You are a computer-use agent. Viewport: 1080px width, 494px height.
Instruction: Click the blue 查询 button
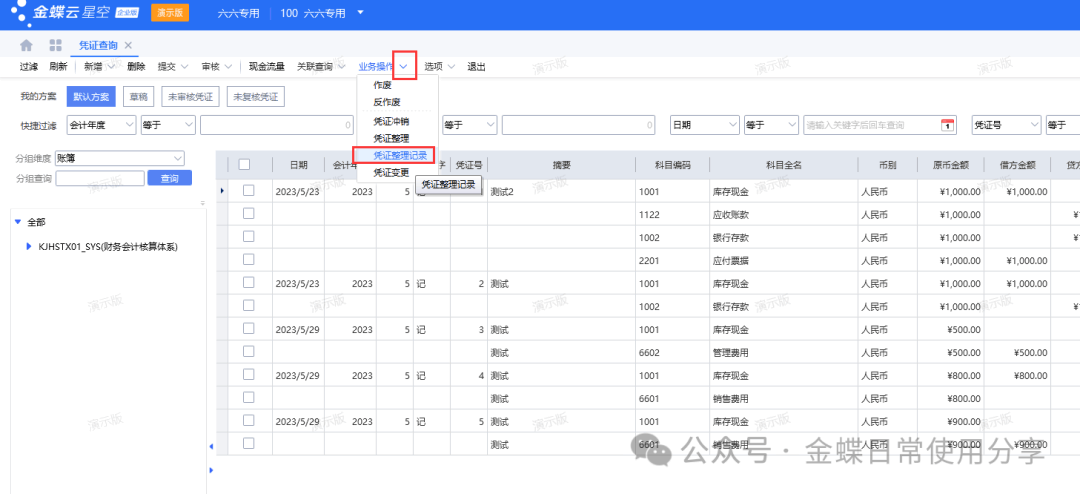(x=169, y=178)
